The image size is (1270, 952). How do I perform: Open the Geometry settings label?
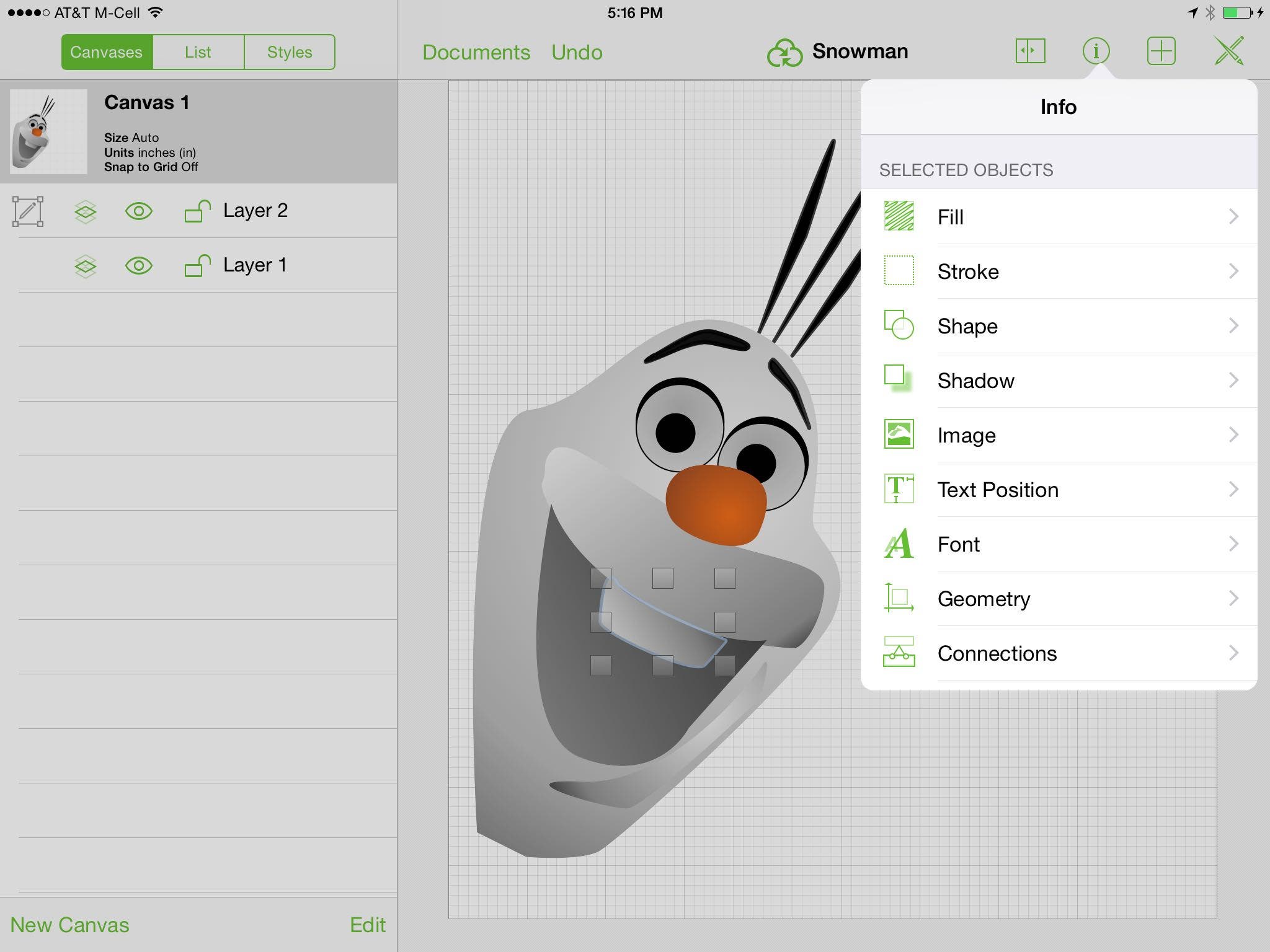(x=984, y=599)
